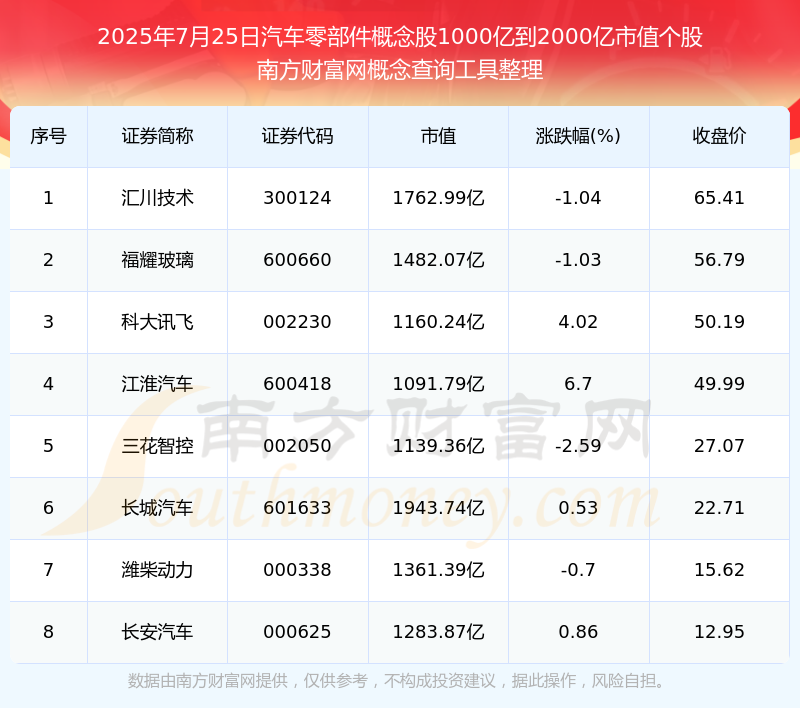
Task: Click stock code 600418
Action: [297, 384]
